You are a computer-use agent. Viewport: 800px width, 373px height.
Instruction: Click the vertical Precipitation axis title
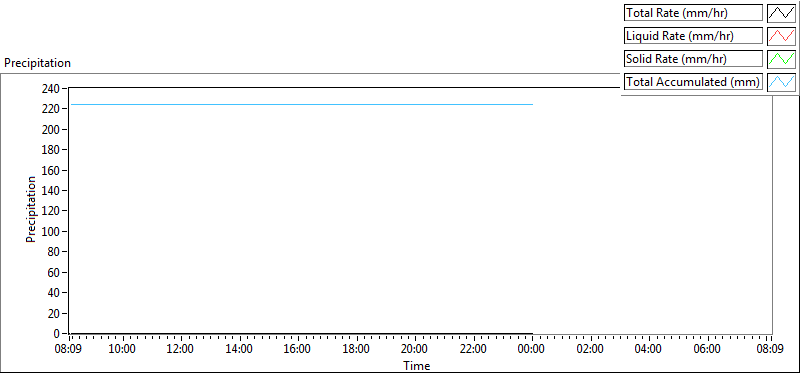point(31,210)
